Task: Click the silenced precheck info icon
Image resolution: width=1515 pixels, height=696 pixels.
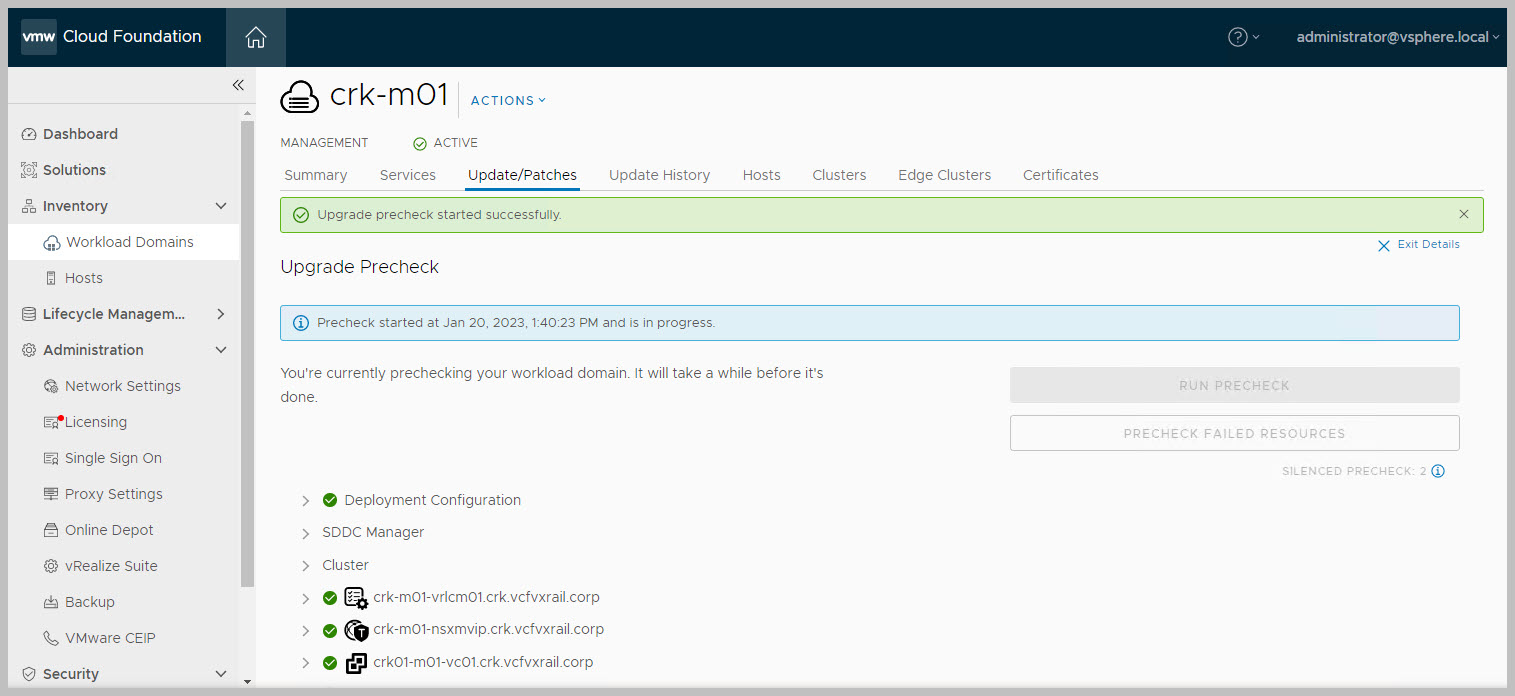Action: click(x=1438, y=471)
